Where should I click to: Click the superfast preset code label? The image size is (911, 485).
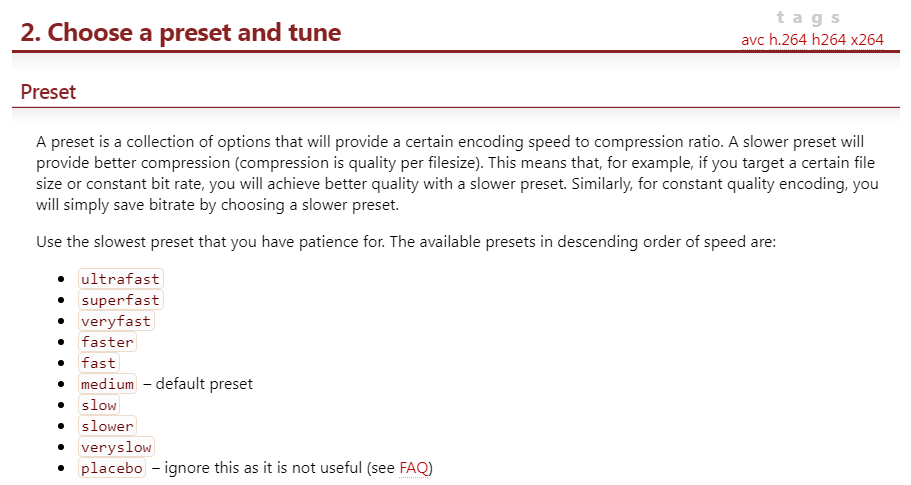point(120,300)
